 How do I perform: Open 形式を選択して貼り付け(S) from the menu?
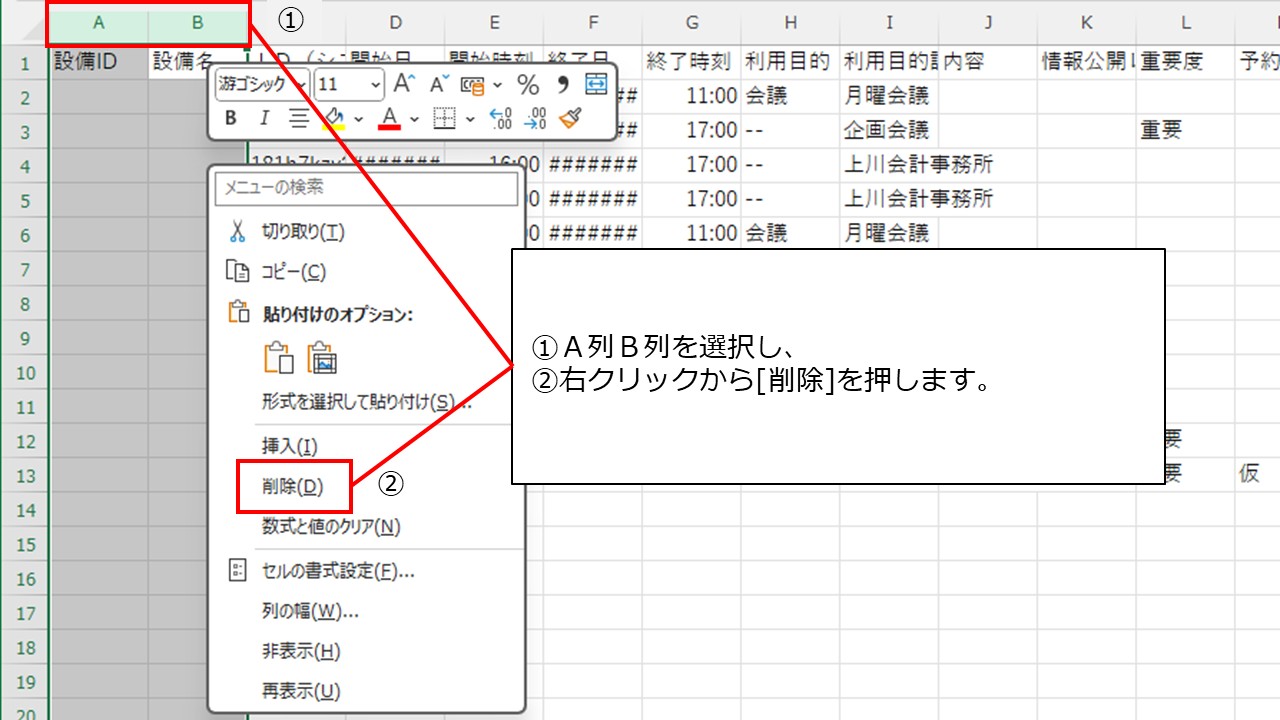coord(366,402)
